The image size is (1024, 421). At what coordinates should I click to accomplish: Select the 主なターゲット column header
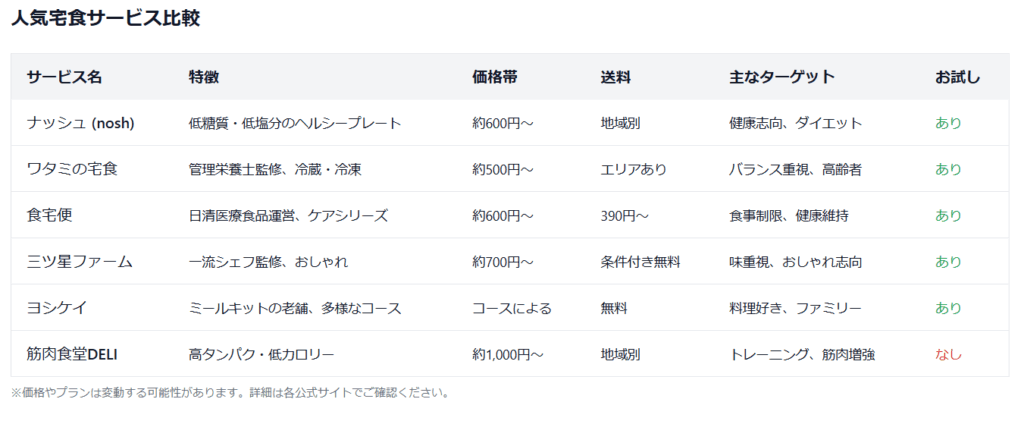pos(782,77)
